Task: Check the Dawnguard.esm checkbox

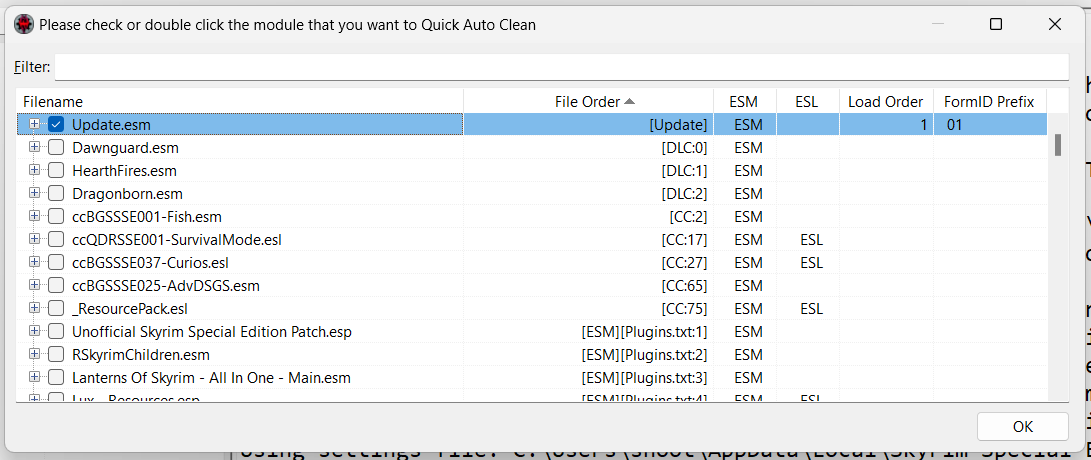Action: [56, 148]
